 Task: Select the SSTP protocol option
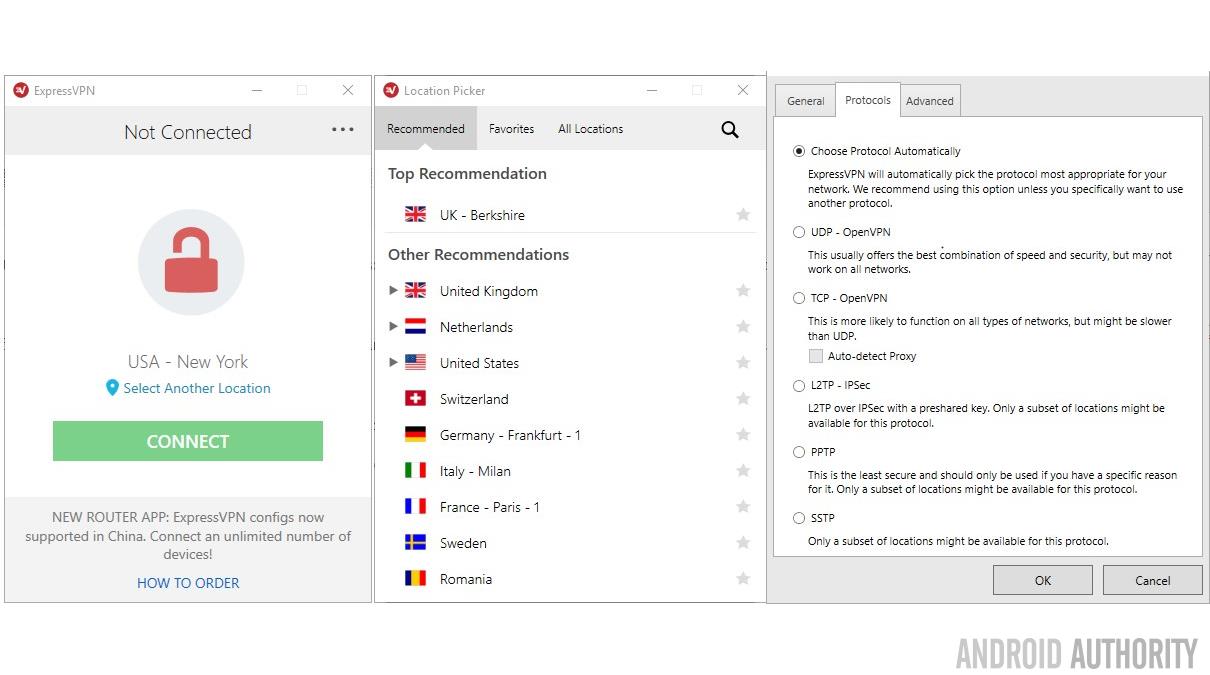(798, 518)
